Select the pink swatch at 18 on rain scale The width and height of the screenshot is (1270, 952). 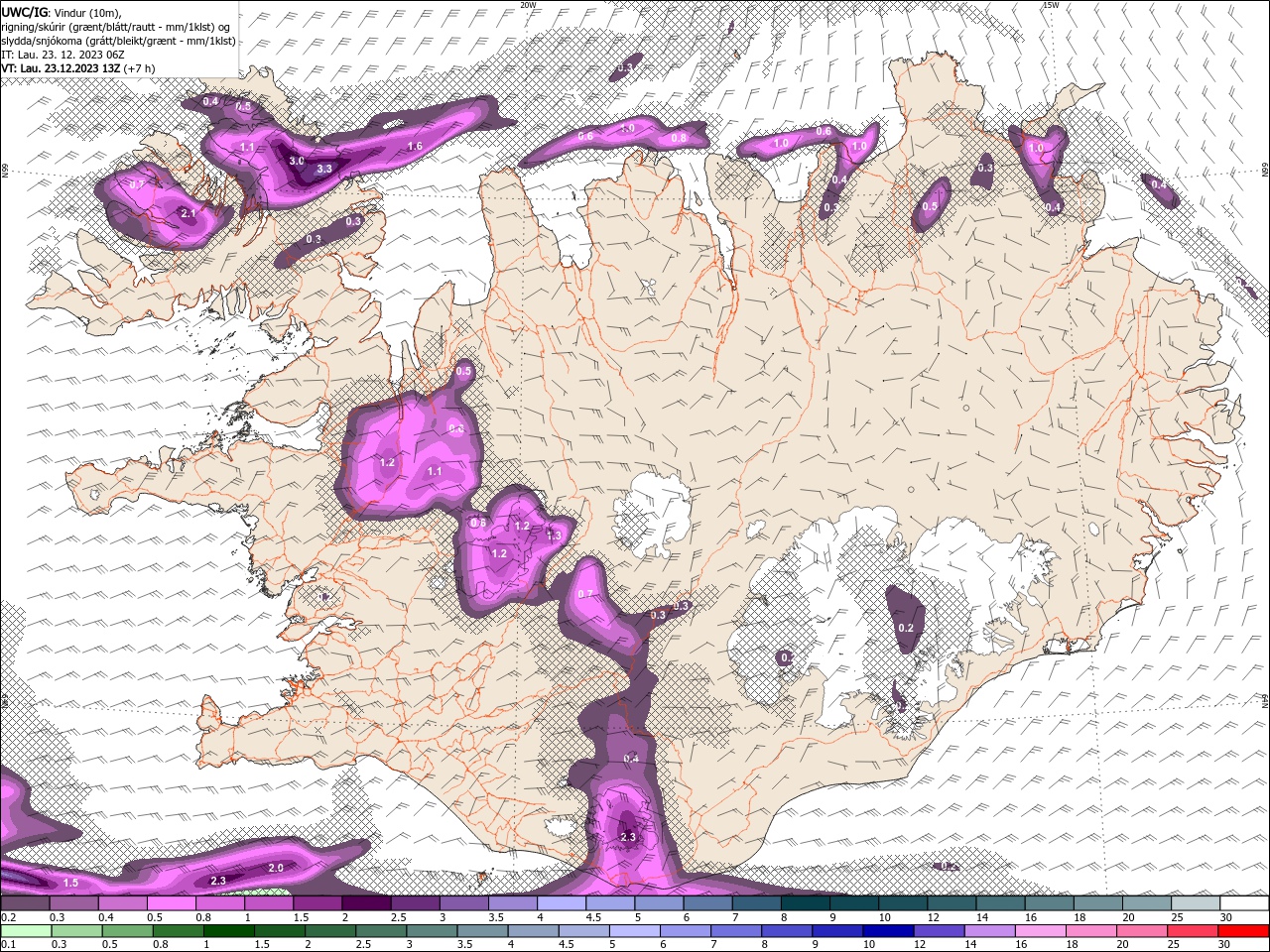[x=1091, y=931]
